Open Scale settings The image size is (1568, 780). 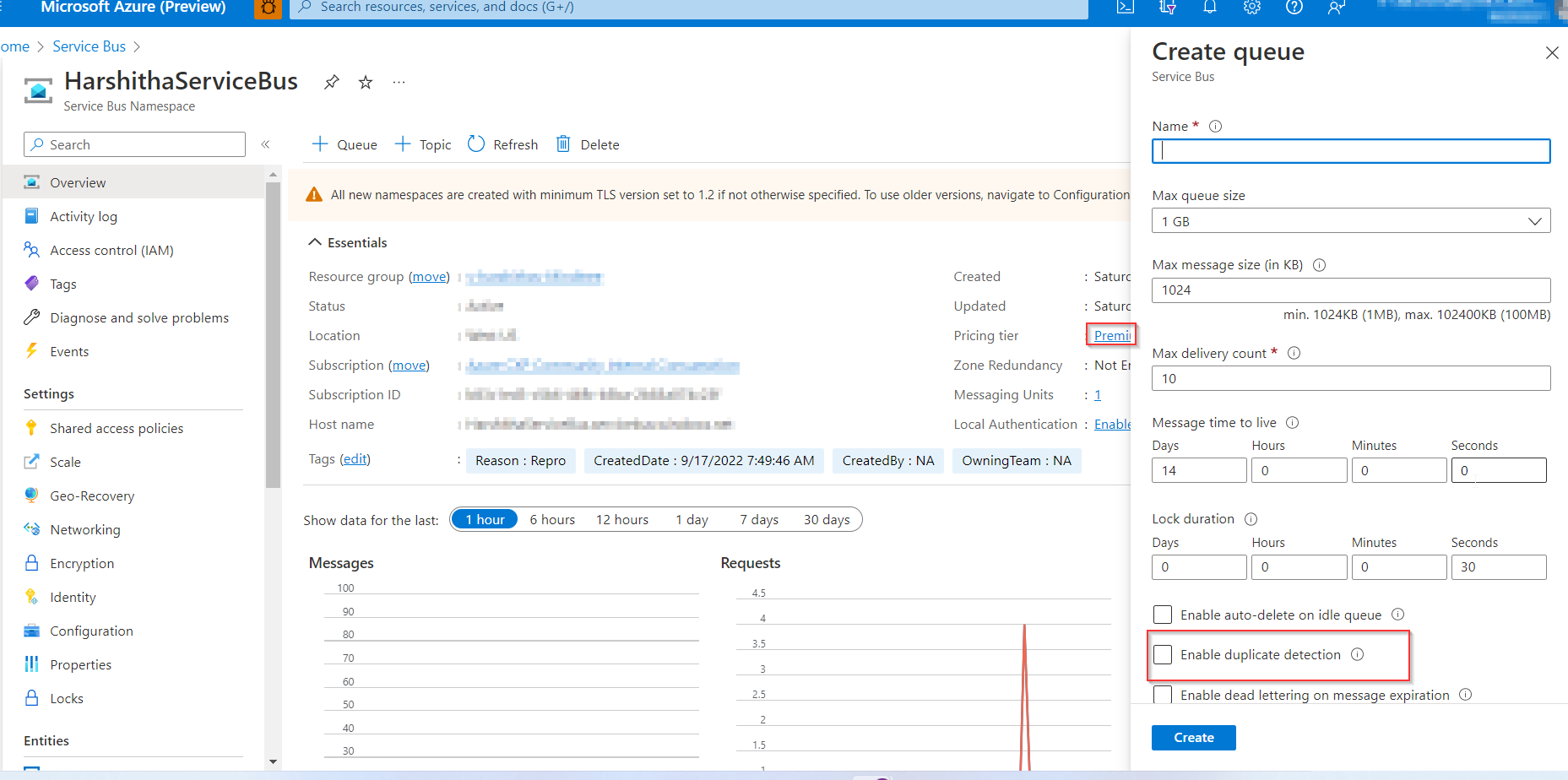pos(133,462)
